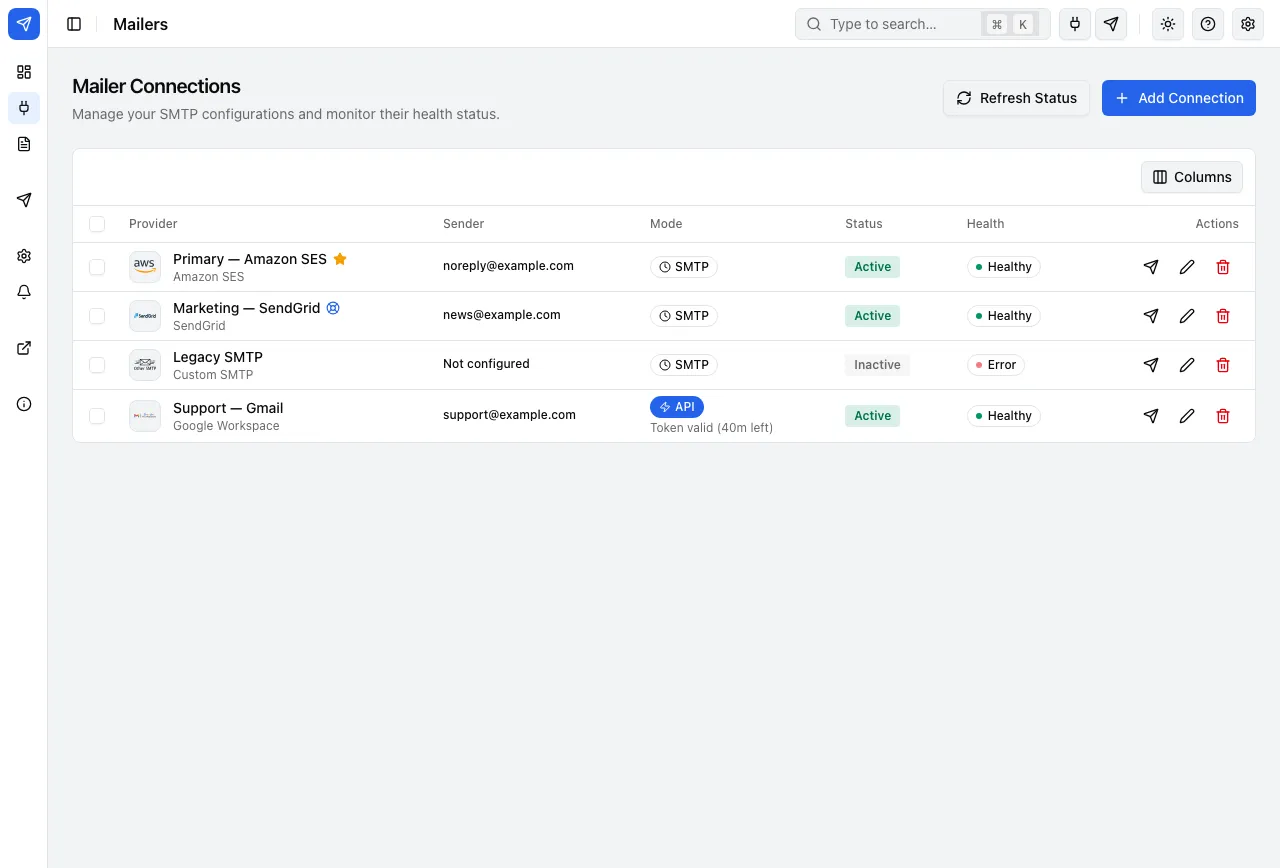
Task: Click the Other SMTP logo thumbnail
Action: [145, 365]
